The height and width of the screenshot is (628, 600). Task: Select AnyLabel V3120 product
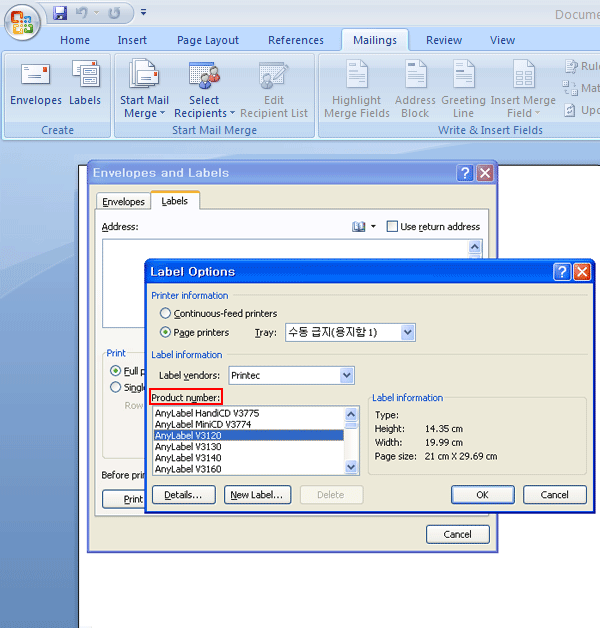[248, 435]
